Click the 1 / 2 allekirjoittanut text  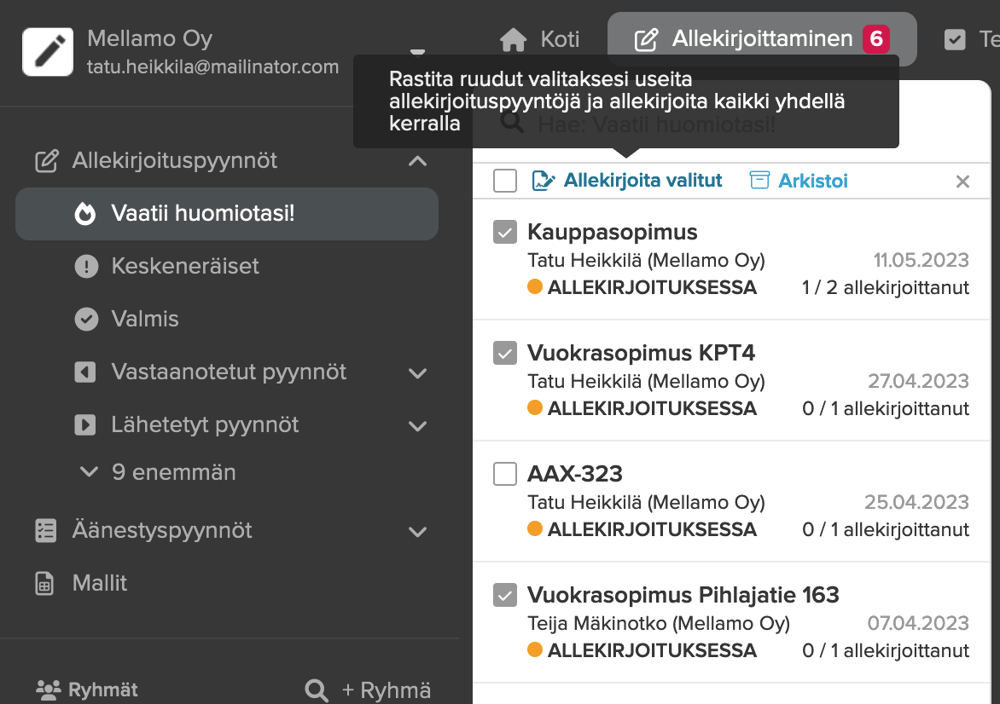click(885, 288)
